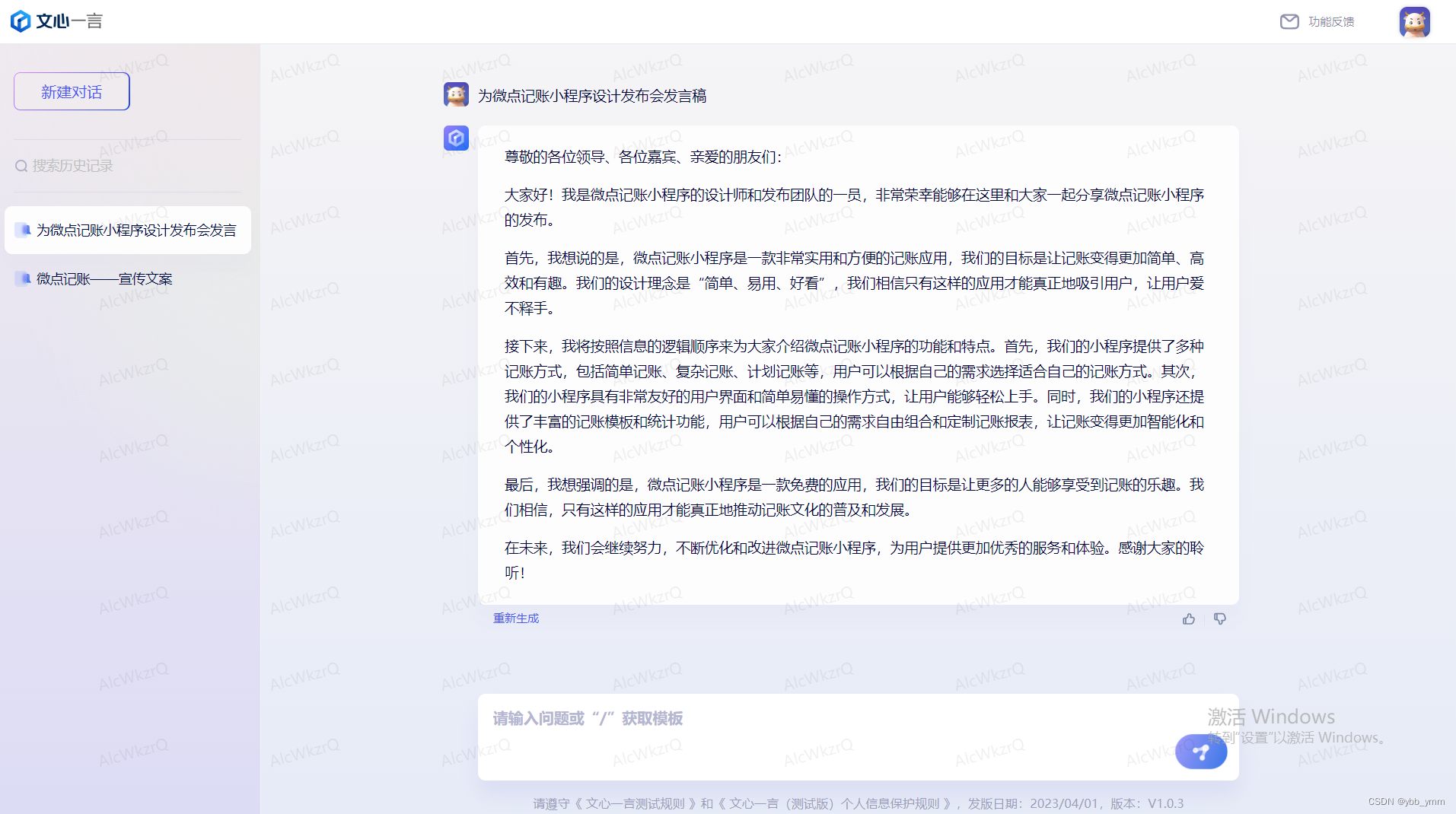Click the paragraph beginning 最后，我想强调的是

coord(854,497)
